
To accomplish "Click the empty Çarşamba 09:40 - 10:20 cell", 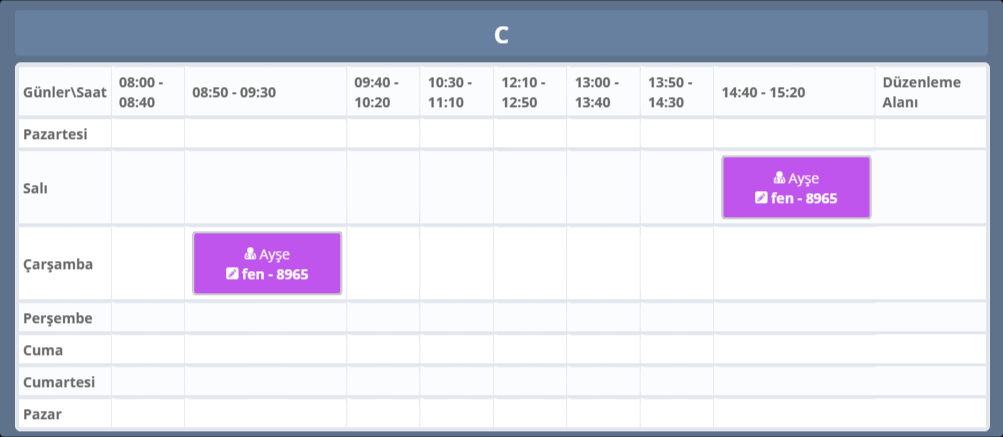I will click(382, 263).
